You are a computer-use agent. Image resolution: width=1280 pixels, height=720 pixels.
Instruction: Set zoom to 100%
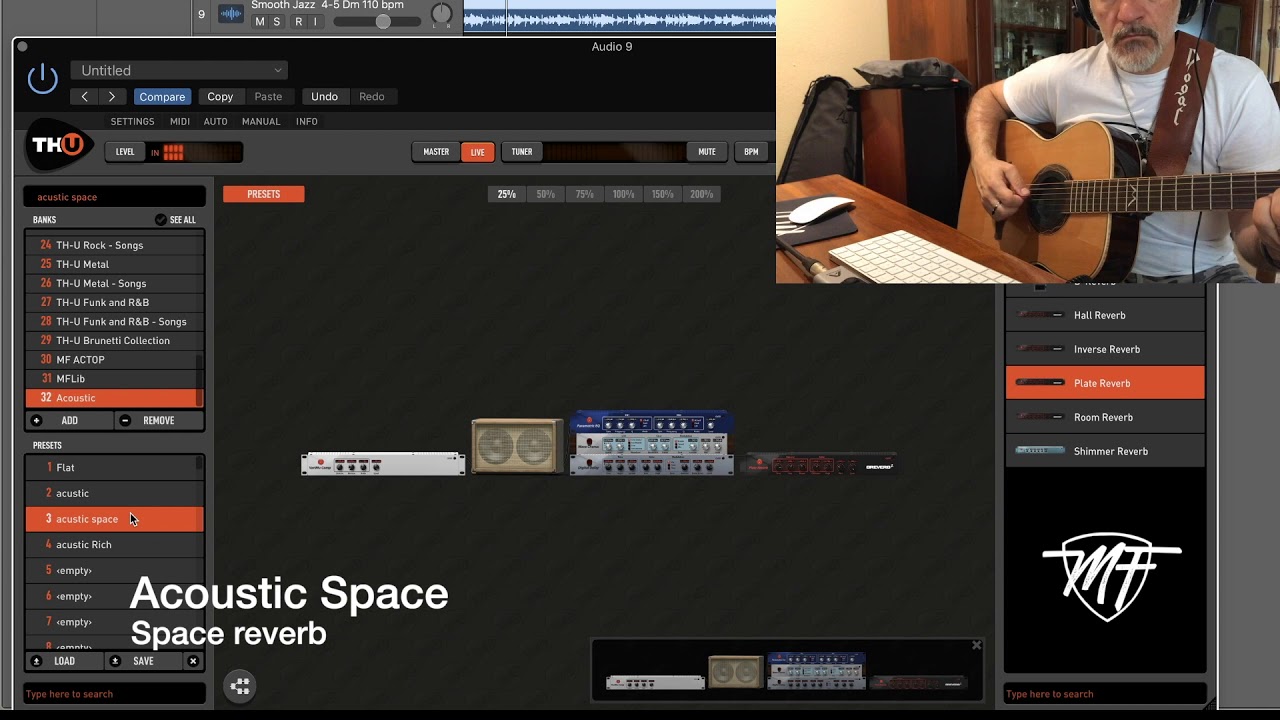pos(623,194)
